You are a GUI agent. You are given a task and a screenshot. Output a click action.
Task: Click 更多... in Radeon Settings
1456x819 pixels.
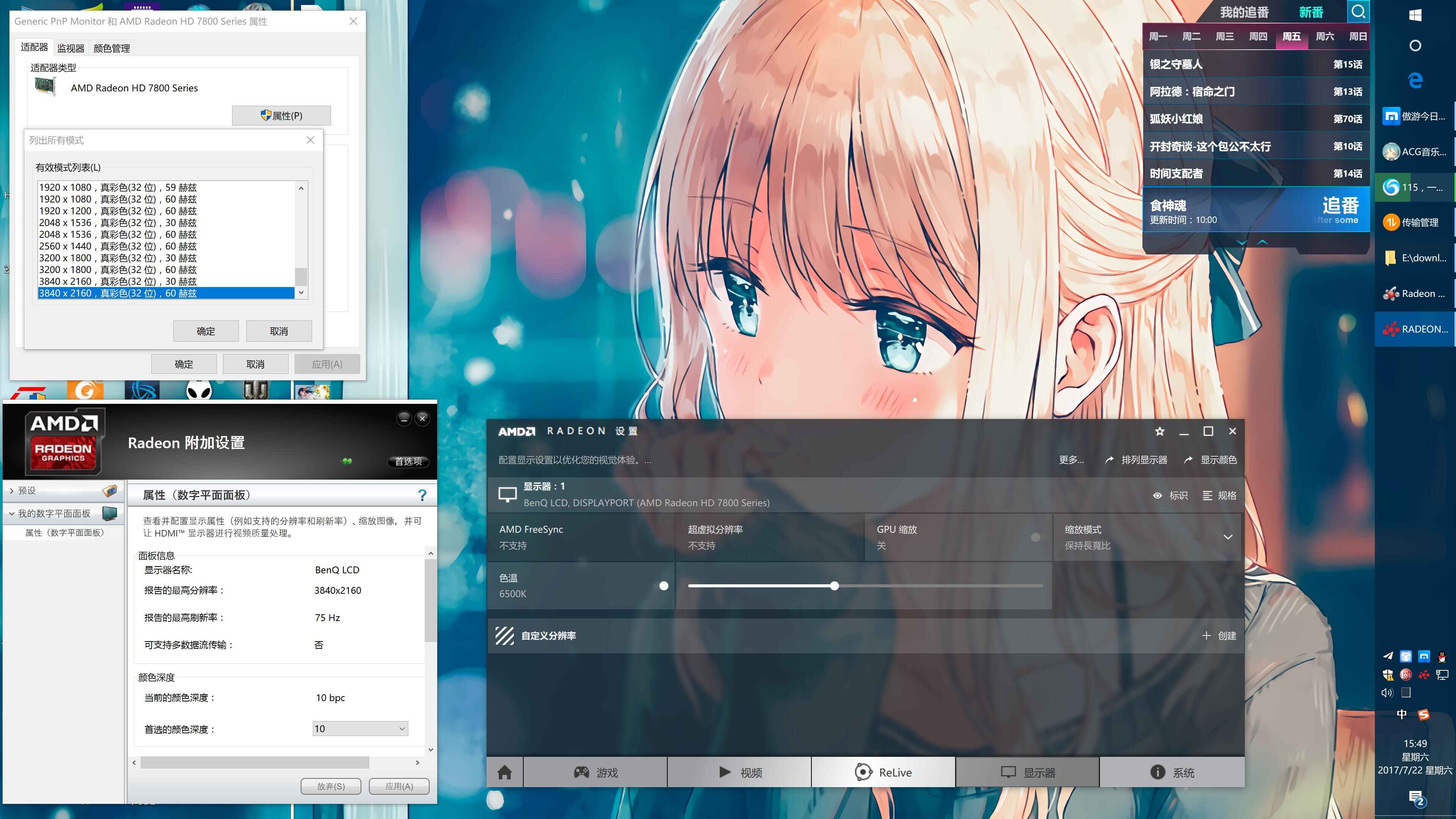(1071, 460)
